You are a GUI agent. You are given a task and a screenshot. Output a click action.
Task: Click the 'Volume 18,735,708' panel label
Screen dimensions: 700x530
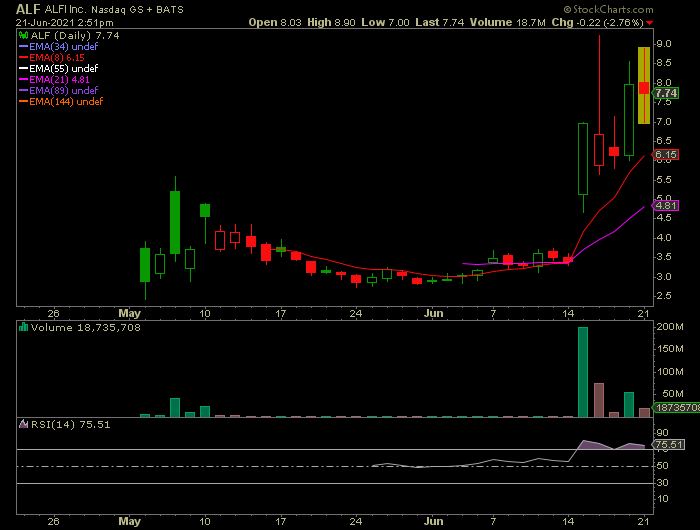coord(86,327)
